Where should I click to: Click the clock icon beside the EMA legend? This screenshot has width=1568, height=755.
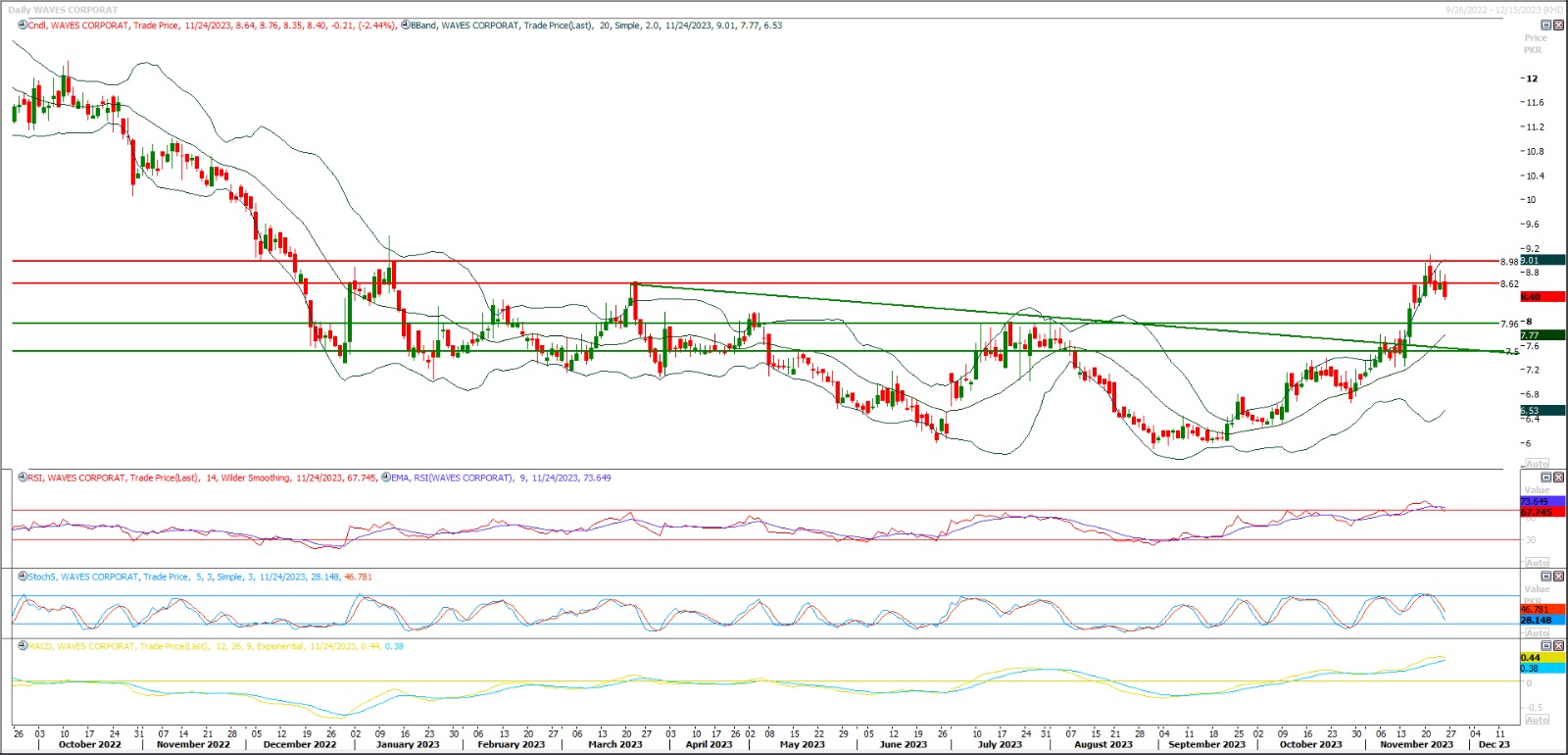pos(385,478)
